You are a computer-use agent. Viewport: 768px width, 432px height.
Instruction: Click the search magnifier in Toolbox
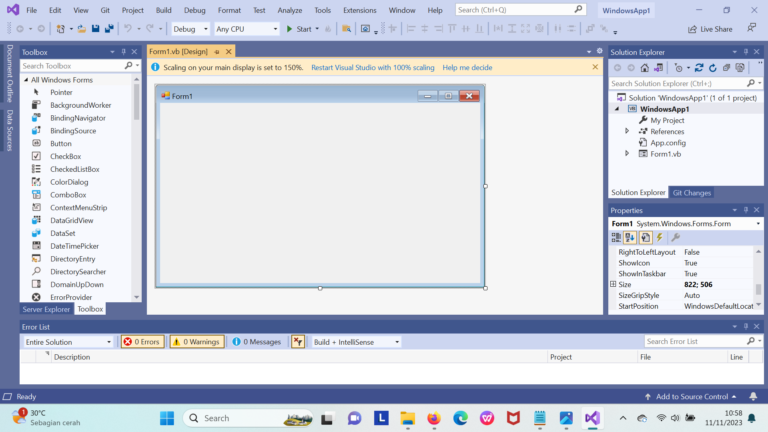(128, 66)
